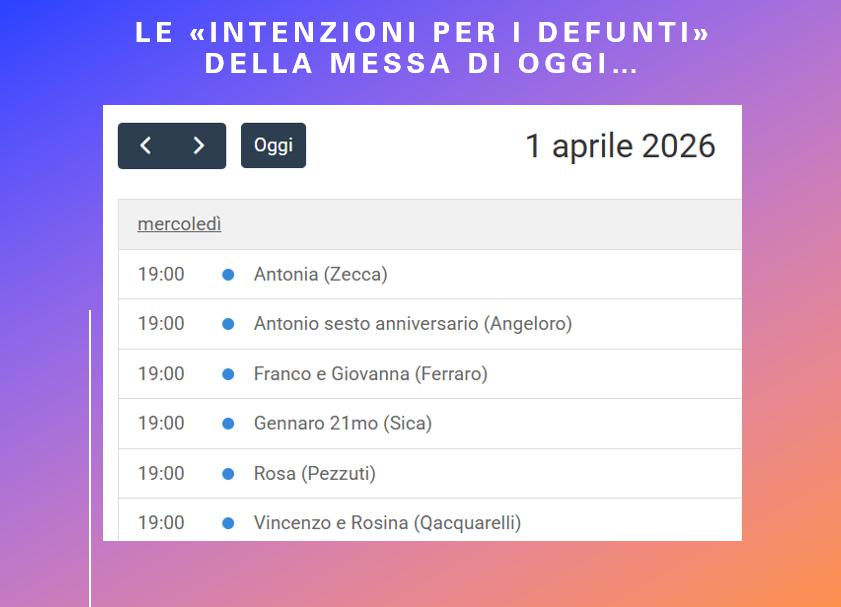Click the blue dot beside Vincenzo e Rosina
The height and width of the screenshot is (607, 841).
pyautogui.click(x=228, y=522)
